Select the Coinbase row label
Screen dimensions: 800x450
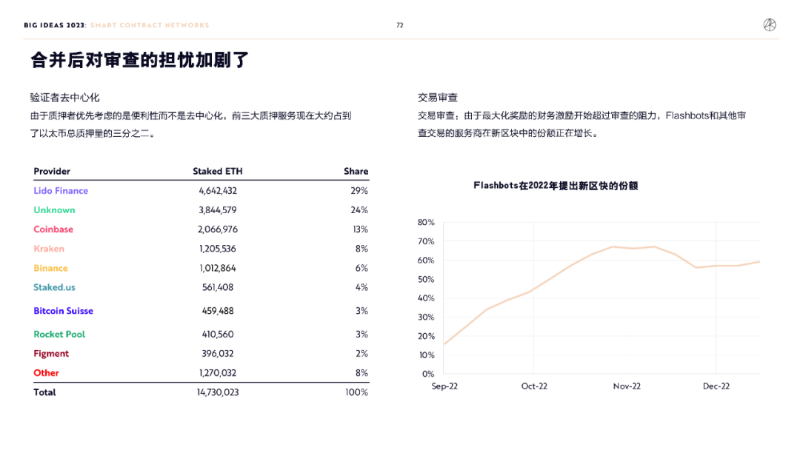53,229
